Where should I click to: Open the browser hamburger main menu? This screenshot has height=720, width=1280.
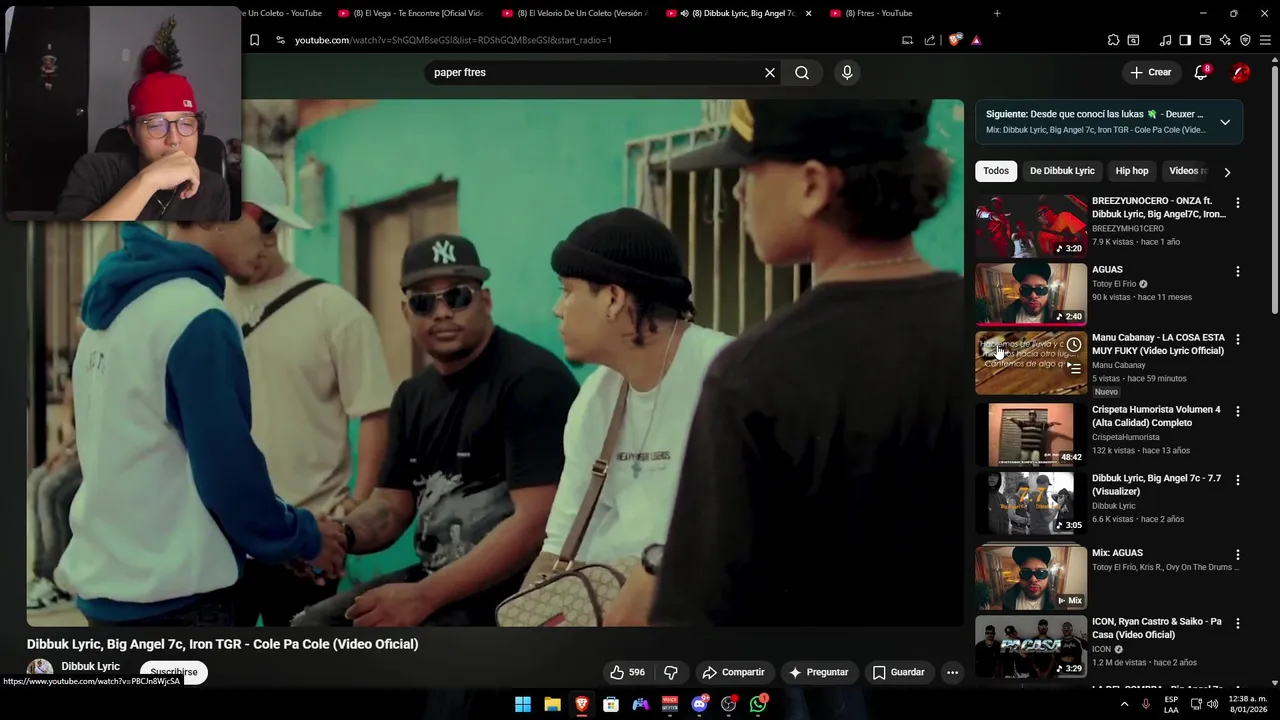[x=1265, y=40]
